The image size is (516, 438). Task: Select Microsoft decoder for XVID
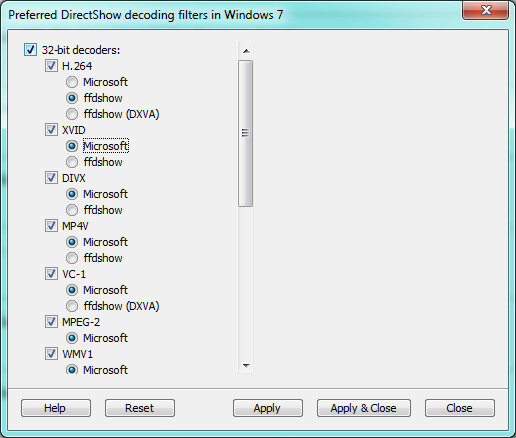pos(72,146)
